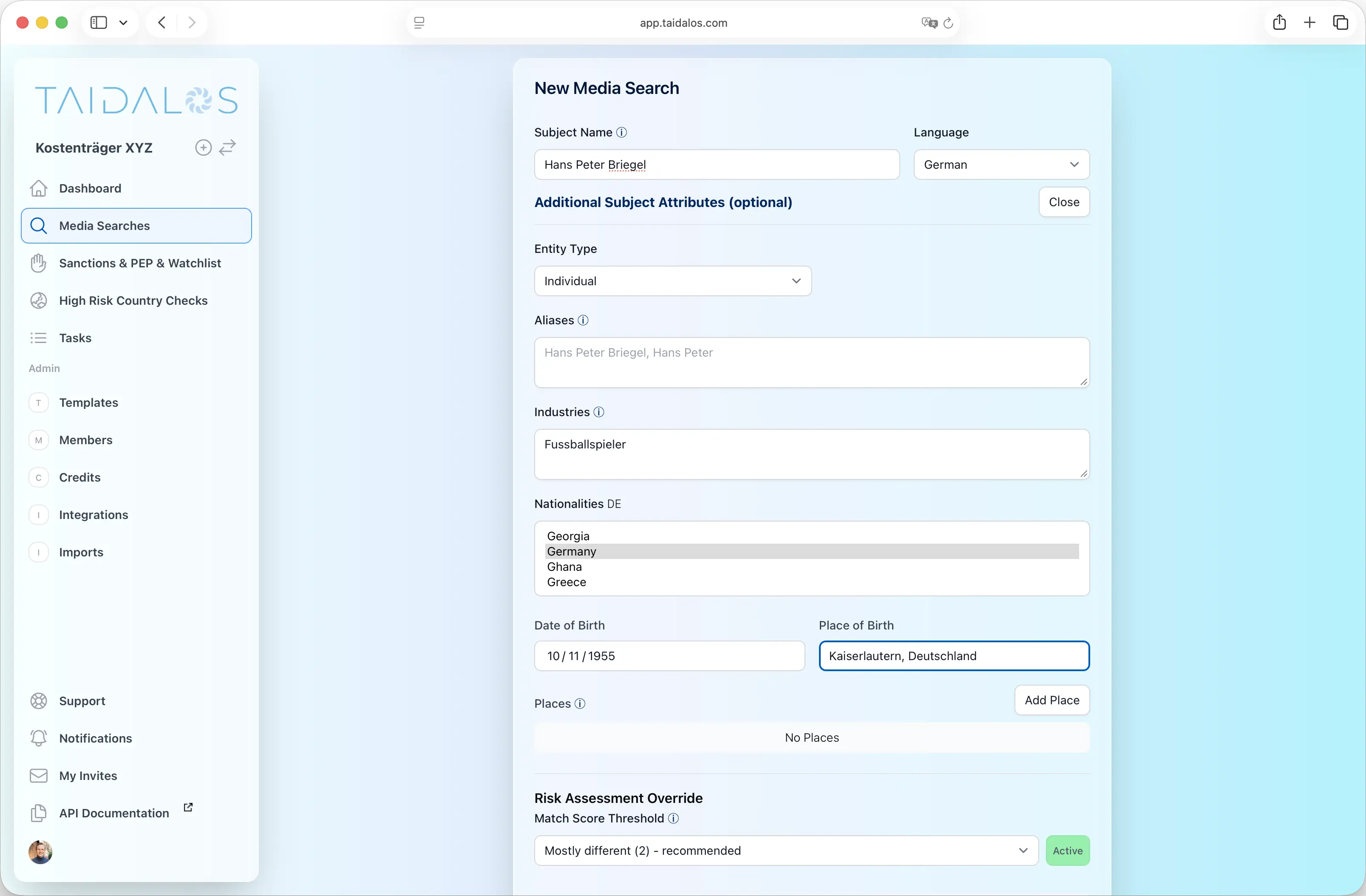This screenshot has height=896, width=1366.
Task: Click the Subject Name info icon
Action: 622,132
